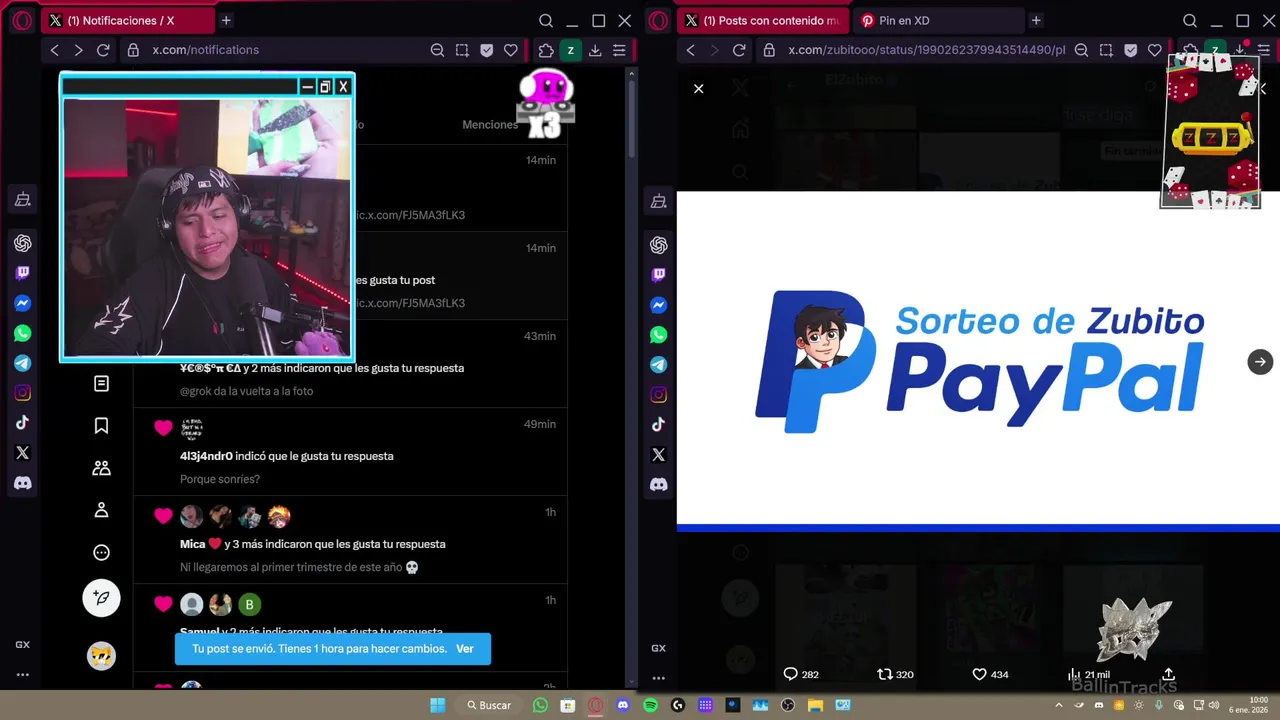Viewport: 1280px width, 720px height.
Task: Reply to the PayPal giveaway post
Action: pos(790,674)
